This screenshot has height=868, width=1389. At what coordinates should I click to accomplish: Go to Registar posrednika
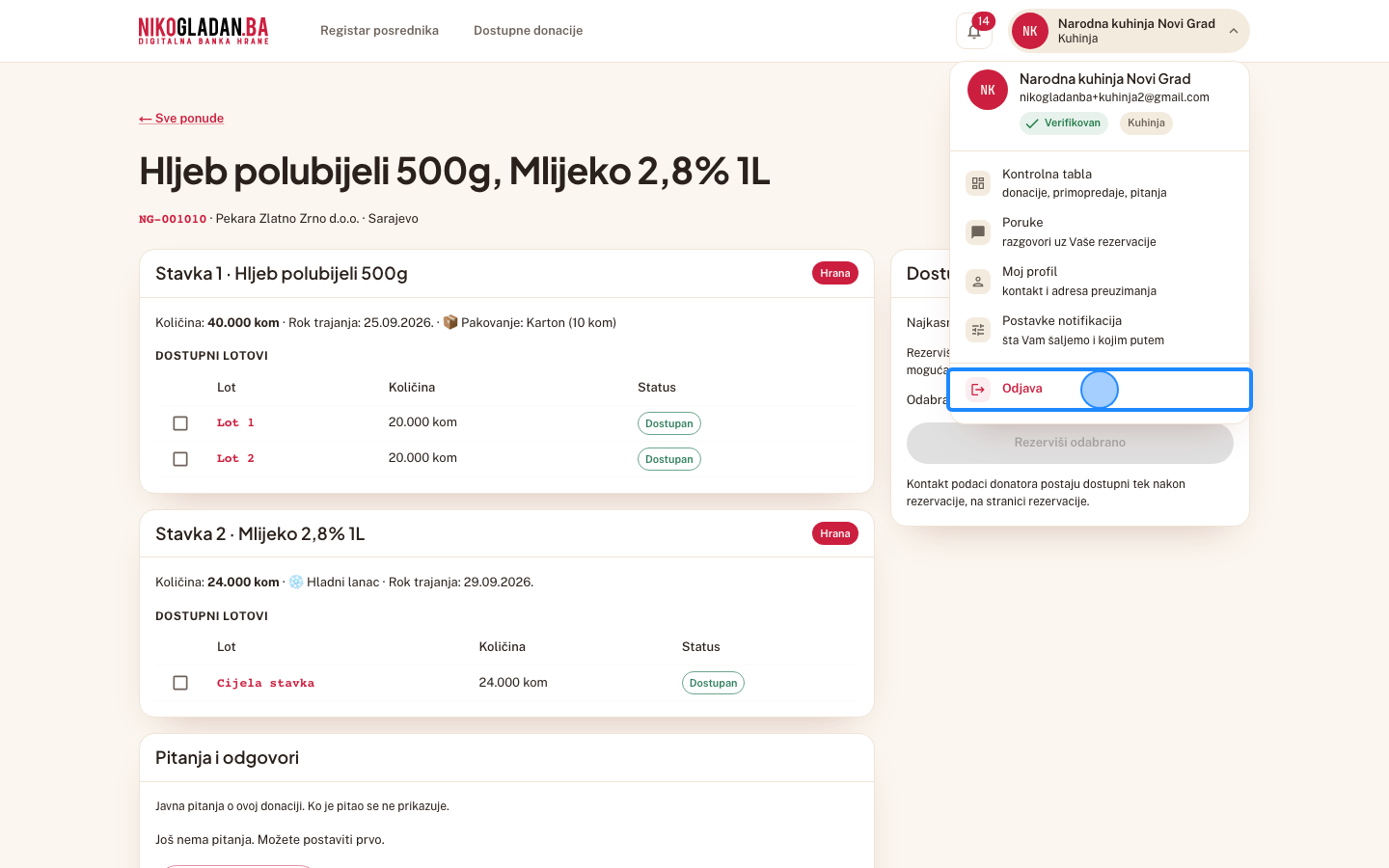(x=379, y=31)
